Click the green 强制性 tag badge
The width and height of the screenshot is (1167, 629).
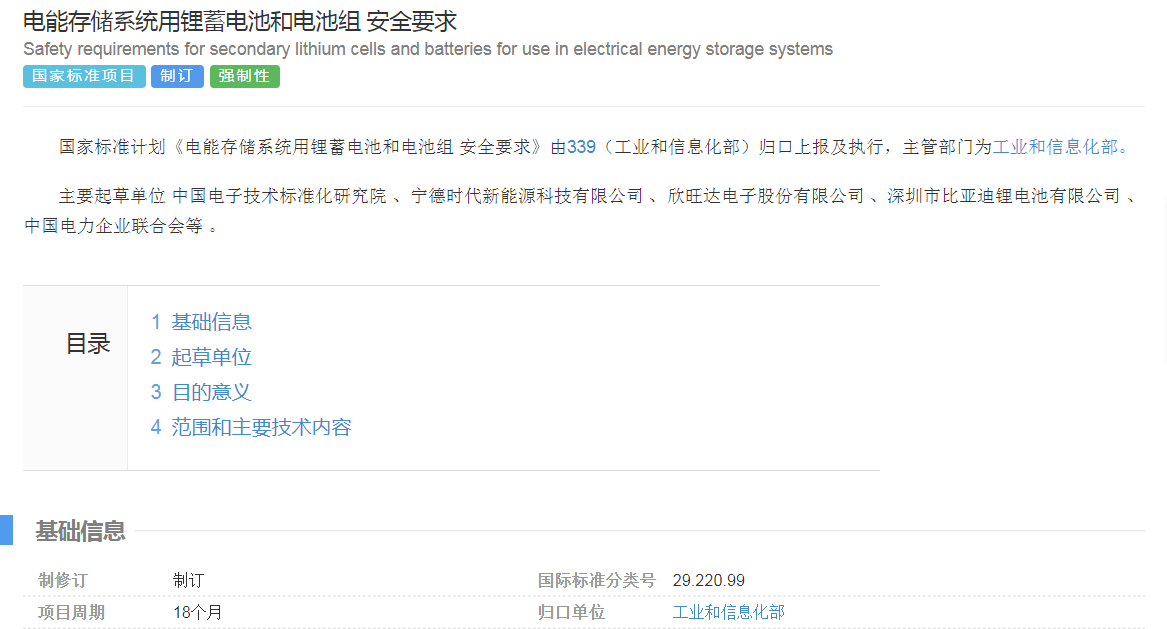pyautogui.click(x=244, y=76)
